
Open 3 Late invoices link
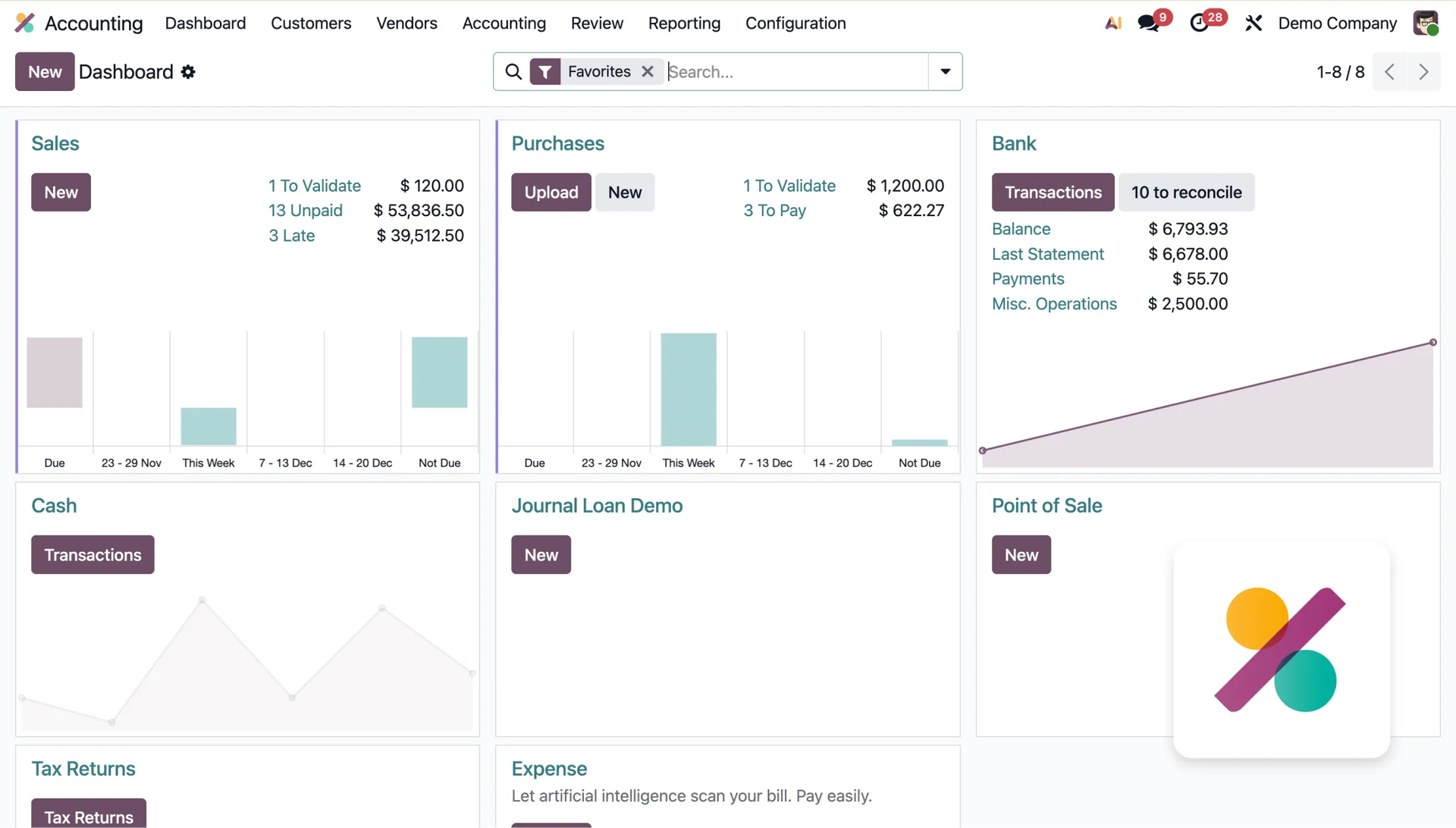[291, 236]
